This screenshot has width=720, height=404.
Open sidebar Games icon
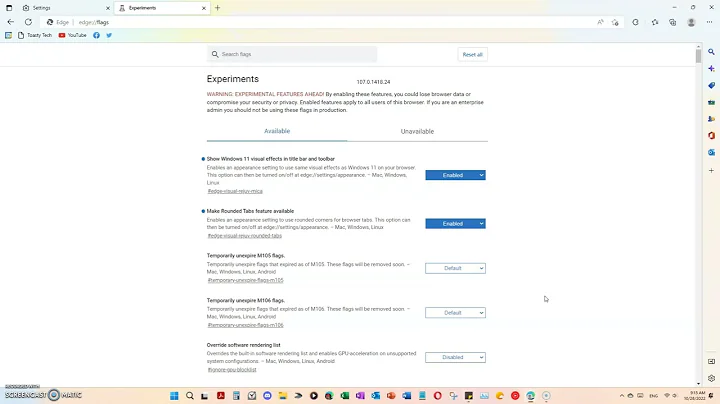point(711,119)
